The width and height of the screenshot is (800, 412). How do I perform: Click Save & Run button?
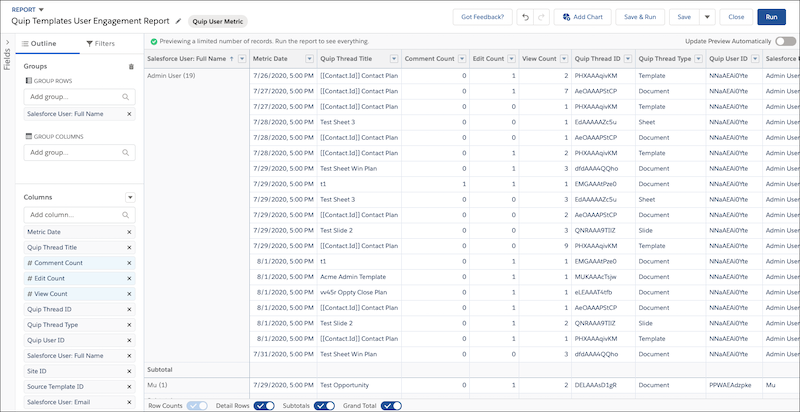point(640,17)
